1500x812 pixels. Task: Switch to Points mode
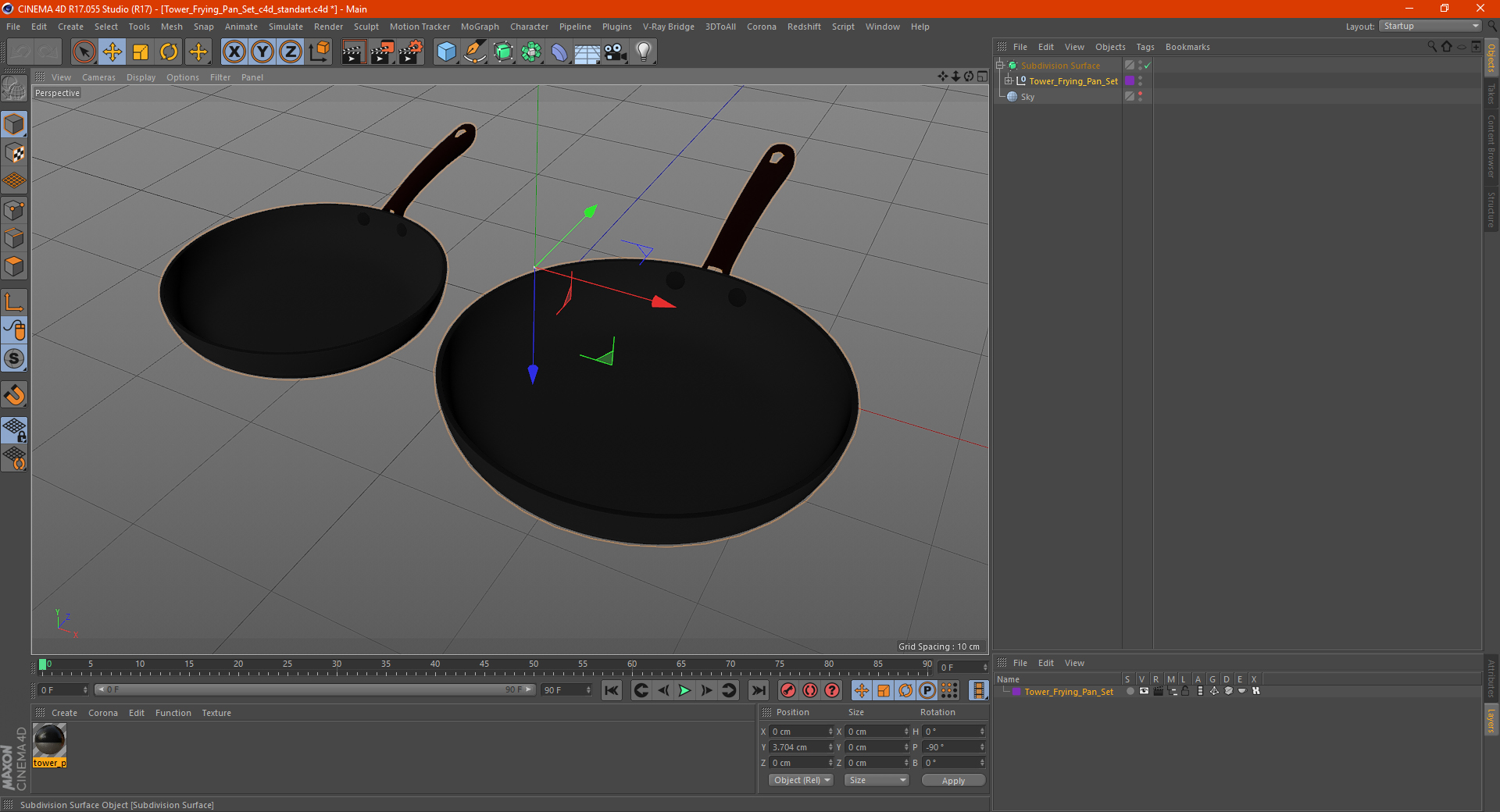tap(14, 210)
